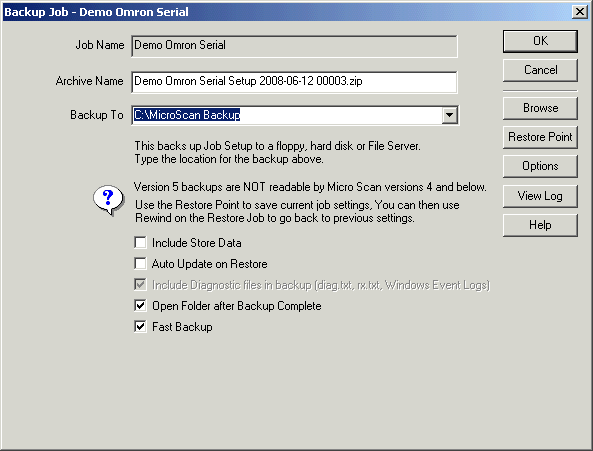Click the Restore Point button
The width and height of the screenshot is (593, 451).
pyautogui.click(x=540, y=137)
